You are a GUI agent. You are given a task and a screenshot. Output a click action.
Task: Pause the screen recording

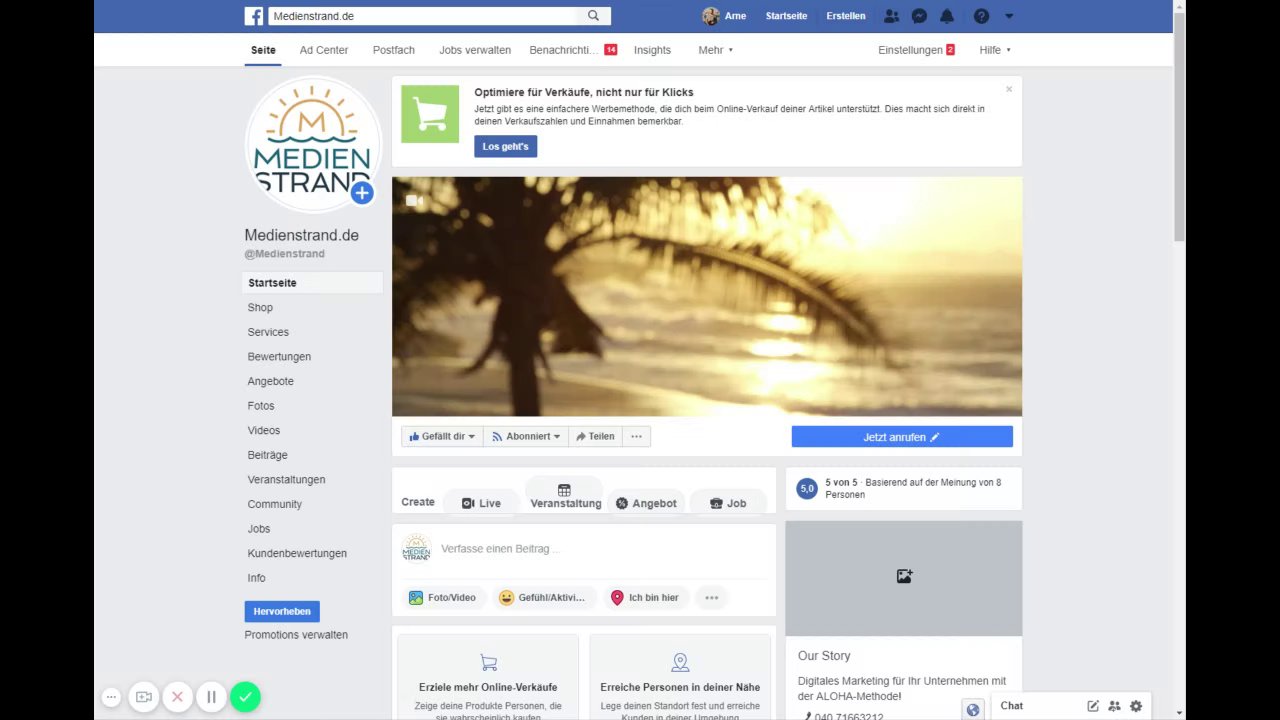click(211, 697)
